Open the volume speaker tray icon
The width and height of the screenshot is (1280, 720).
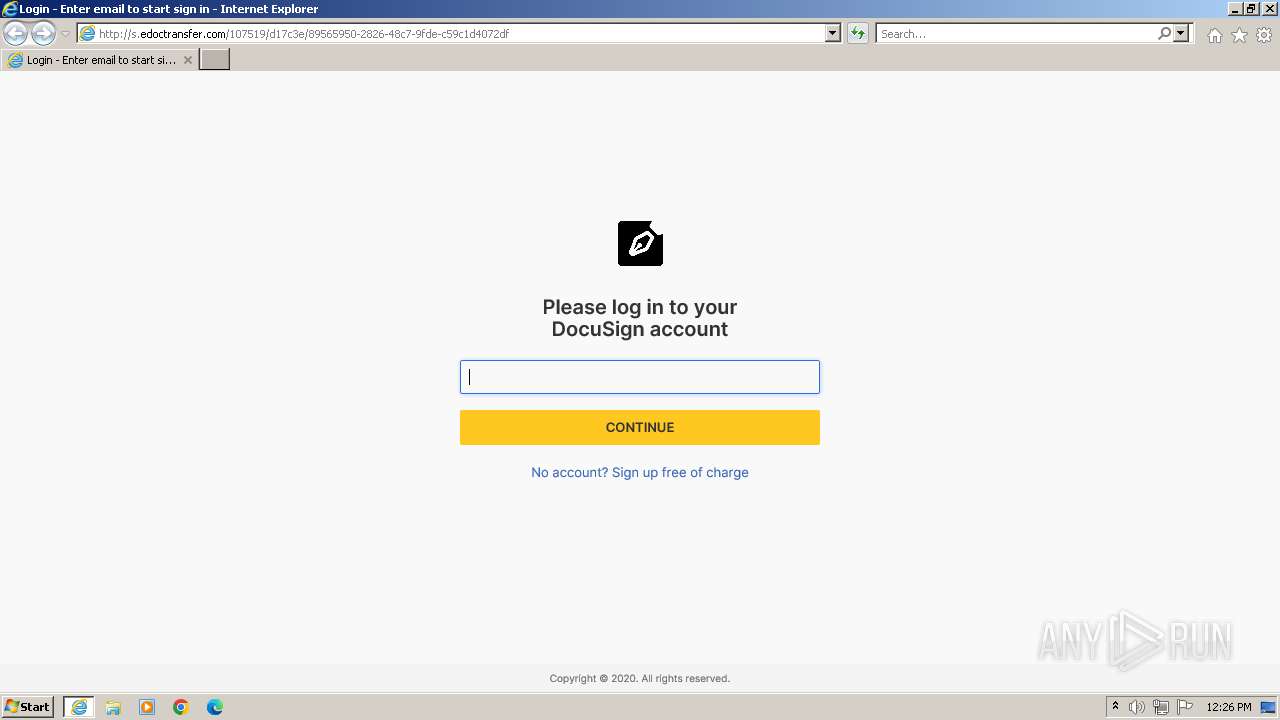pyautogui.click(x=1137, y=707)
